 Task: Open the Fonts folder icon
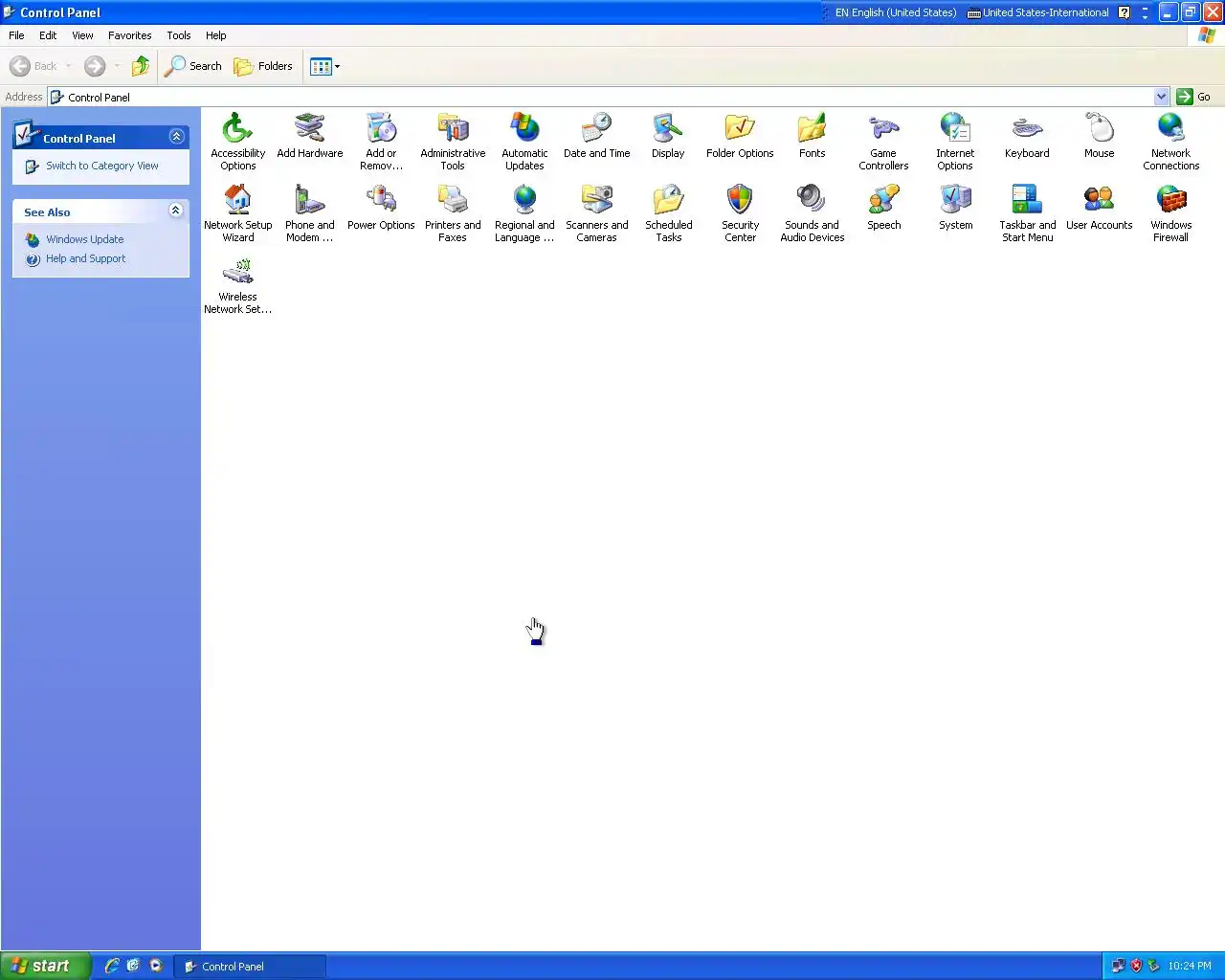[812, 135]
